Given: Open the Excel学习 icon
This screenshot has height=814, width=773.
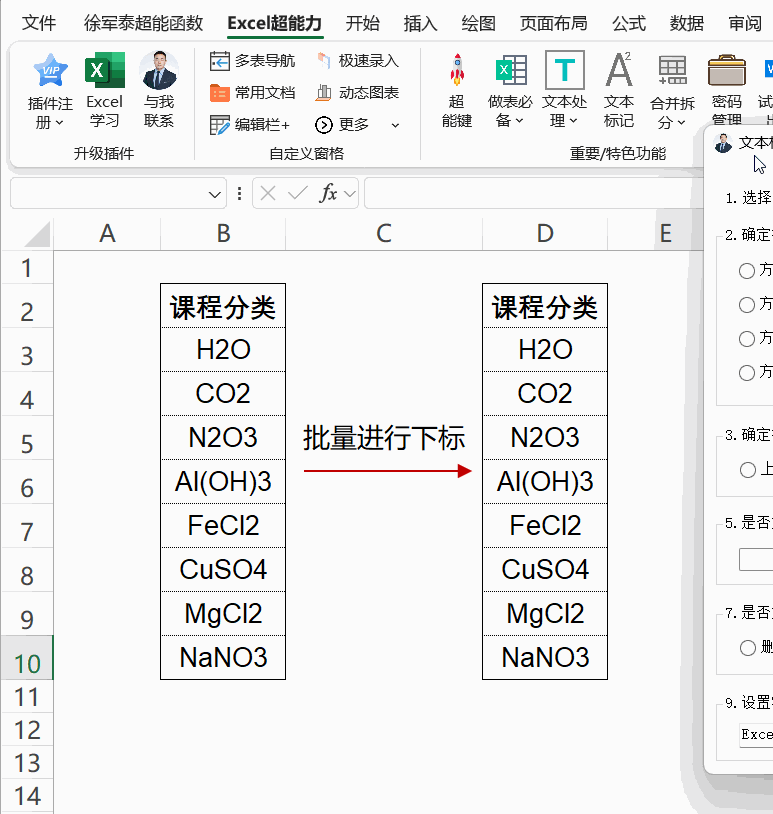Looking at the screenshot, I should coord(104,70).
